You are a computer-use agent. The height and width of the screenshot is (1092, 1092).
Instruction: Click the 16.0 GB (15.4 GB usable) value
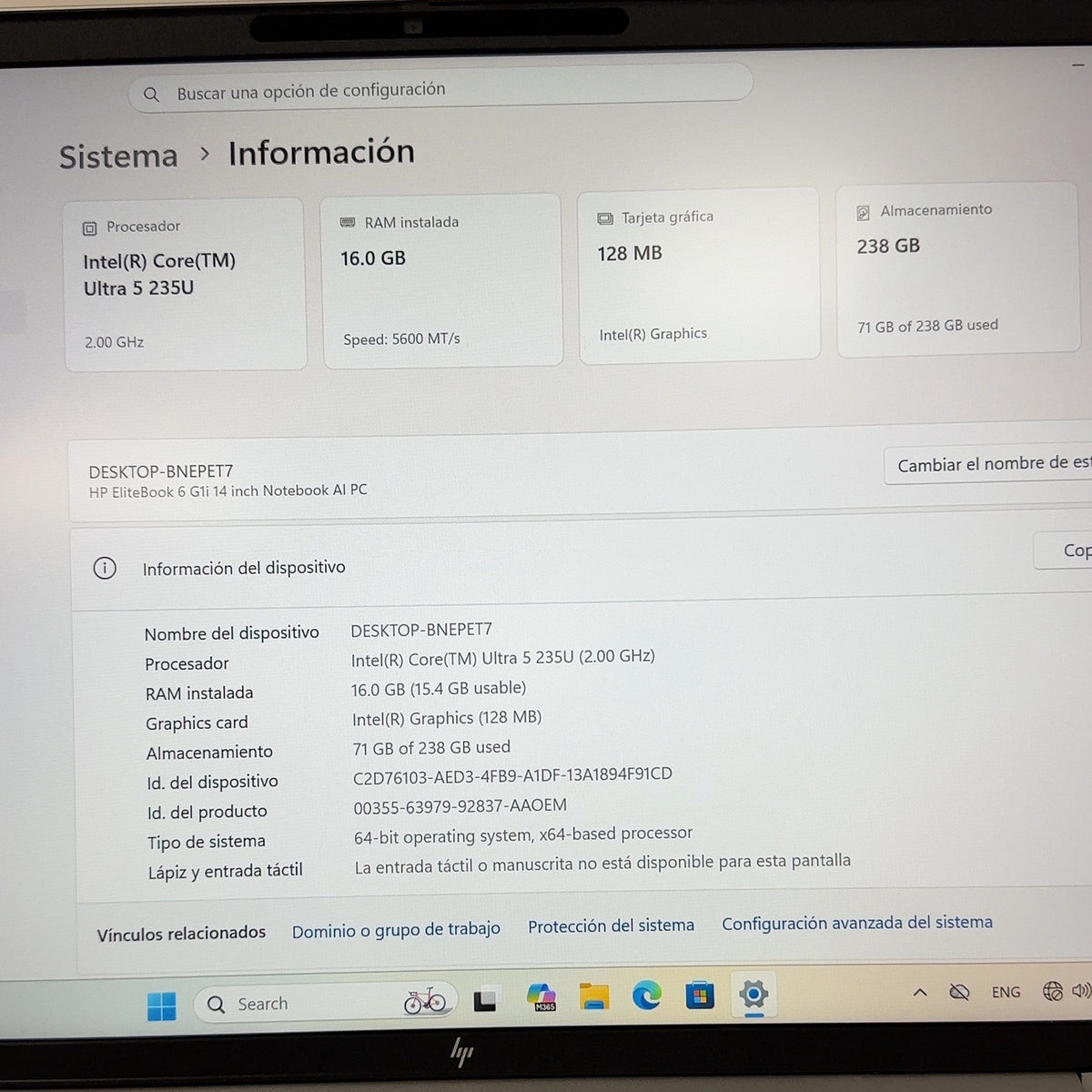click(x=439, y=689)
